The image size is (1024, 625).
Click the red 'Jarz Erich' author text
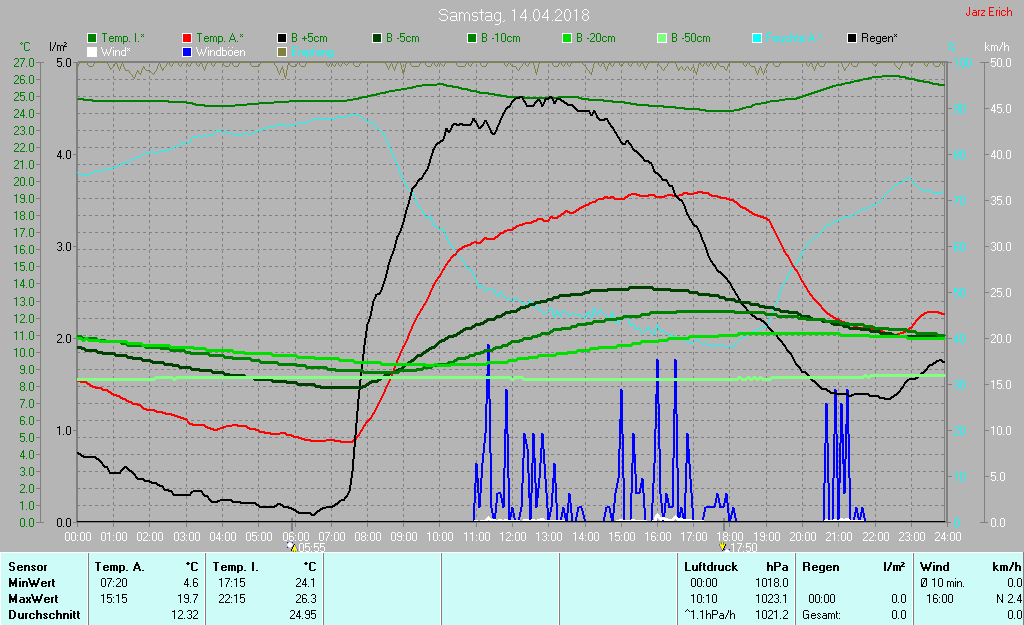(x=989, y=12)
